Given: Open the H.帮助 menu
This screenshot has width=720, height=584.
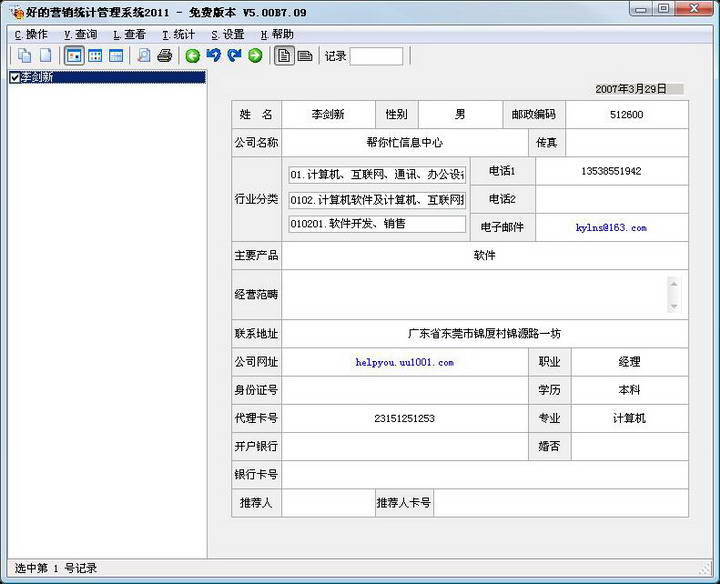Looking at the screenshot, I should 276,34.
